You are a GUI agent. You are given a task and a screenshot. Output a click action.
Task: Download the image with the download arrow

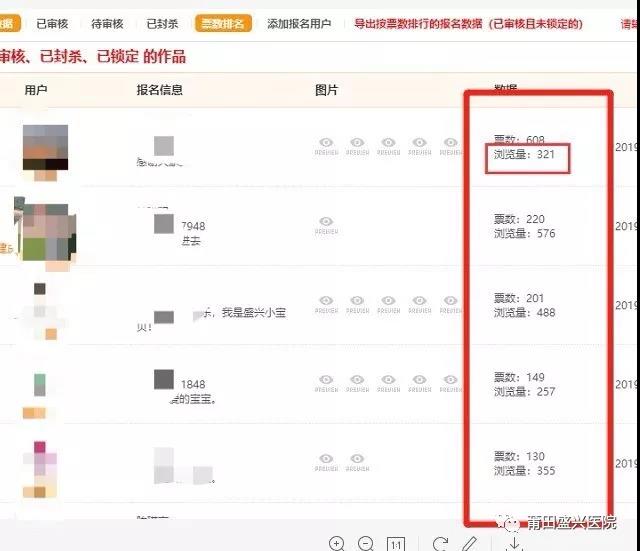point(514,543)
